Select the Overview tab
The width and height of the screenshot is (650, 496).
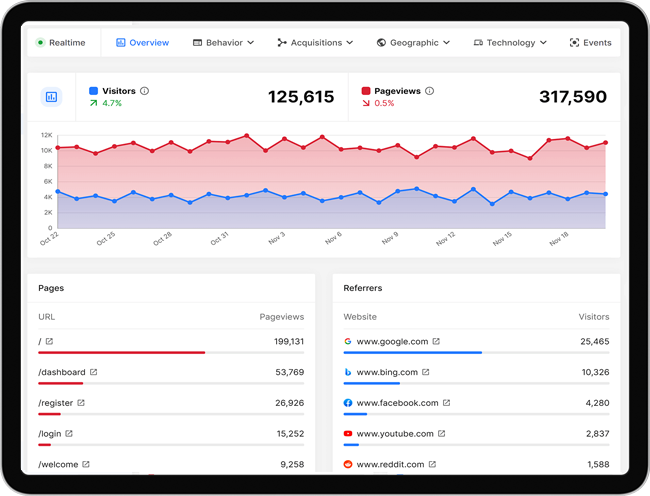[142, 43]
